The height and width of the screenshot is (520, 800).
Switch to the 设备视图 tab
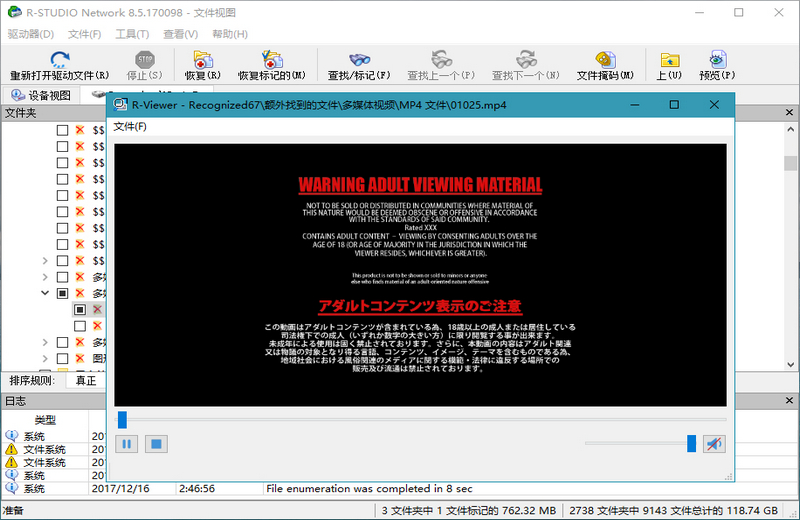[x=42, y=96]
